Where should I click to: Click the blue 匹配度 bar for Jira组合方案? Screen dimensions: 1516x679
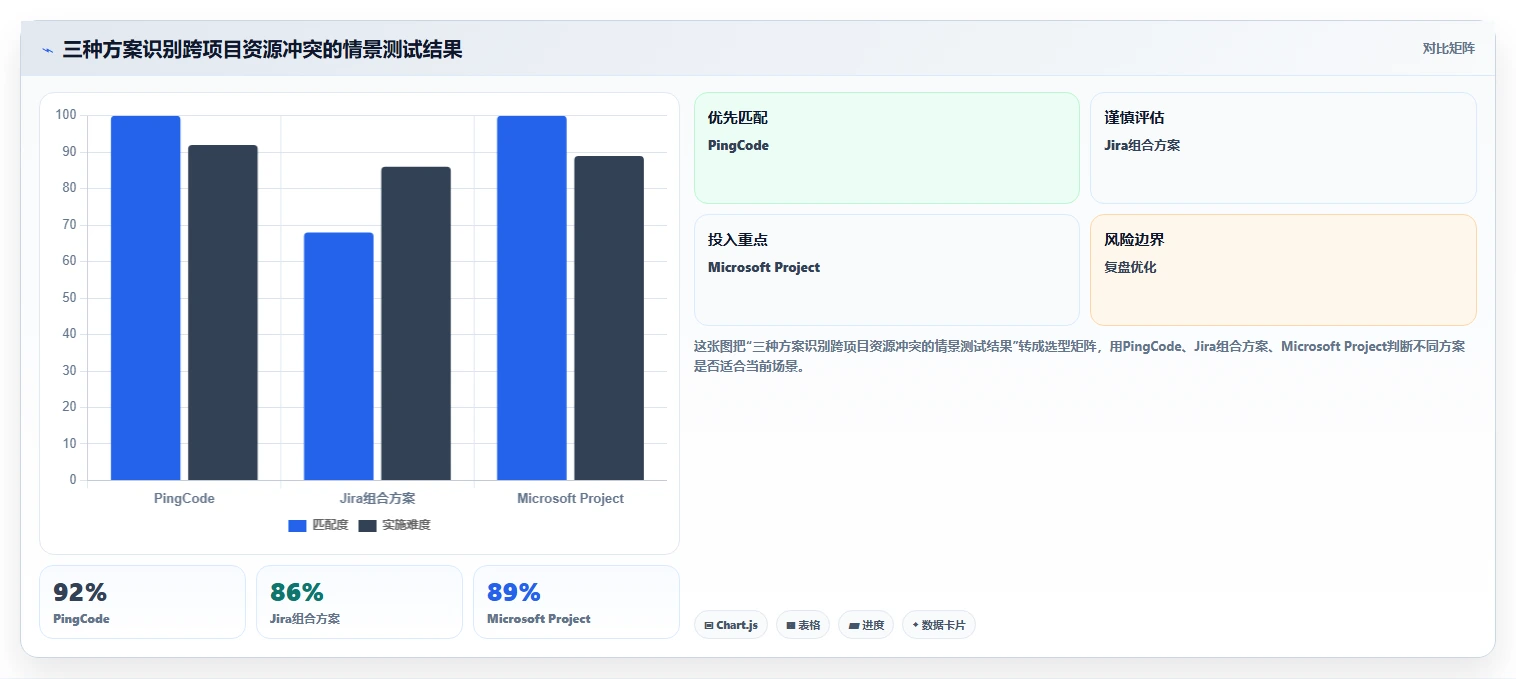pyautogui.click(x=339, y=356)
